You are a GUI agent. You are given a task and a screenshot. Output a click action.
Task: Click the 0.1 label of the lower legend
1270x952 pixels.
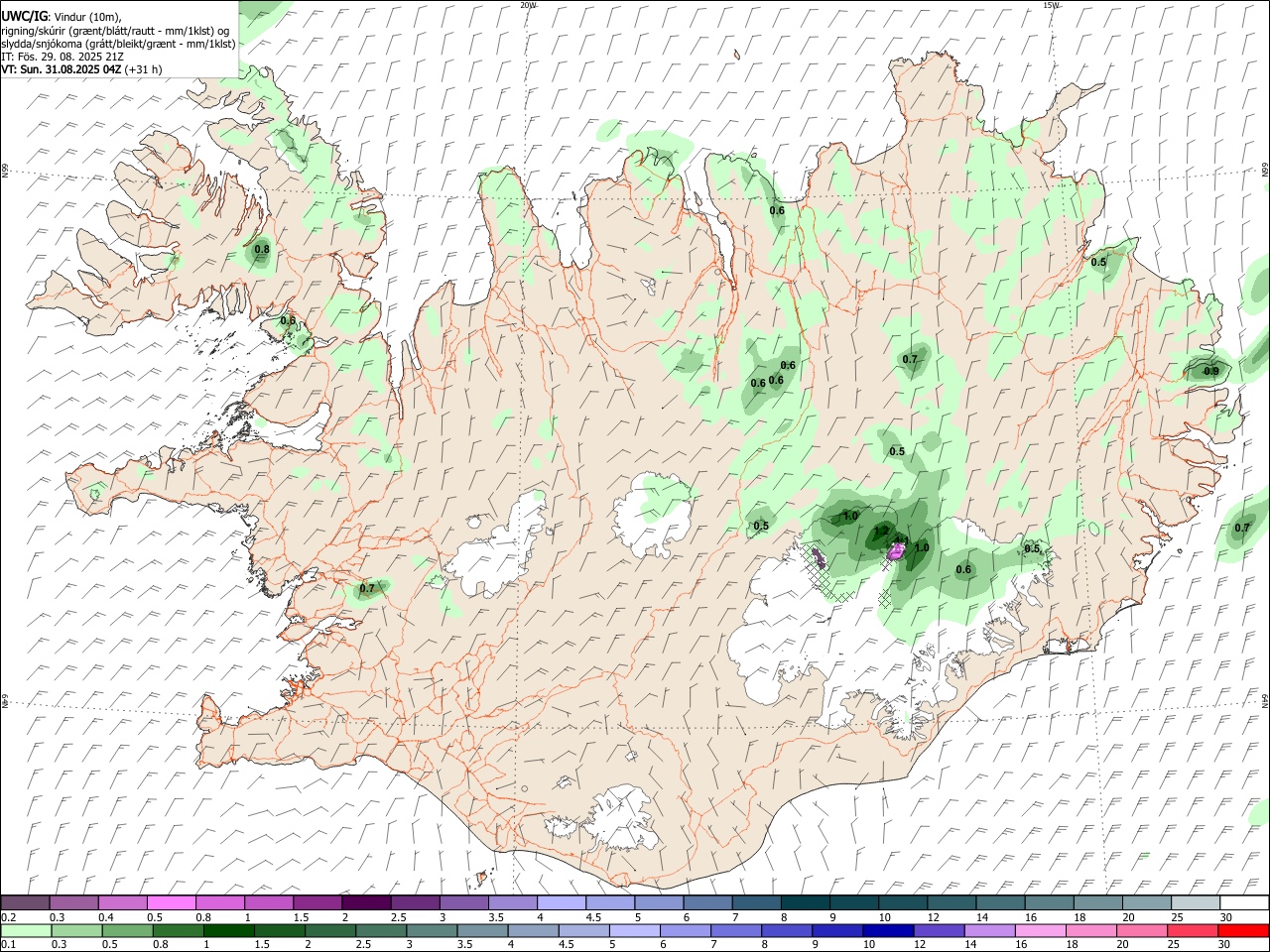[x=8, y=945]
